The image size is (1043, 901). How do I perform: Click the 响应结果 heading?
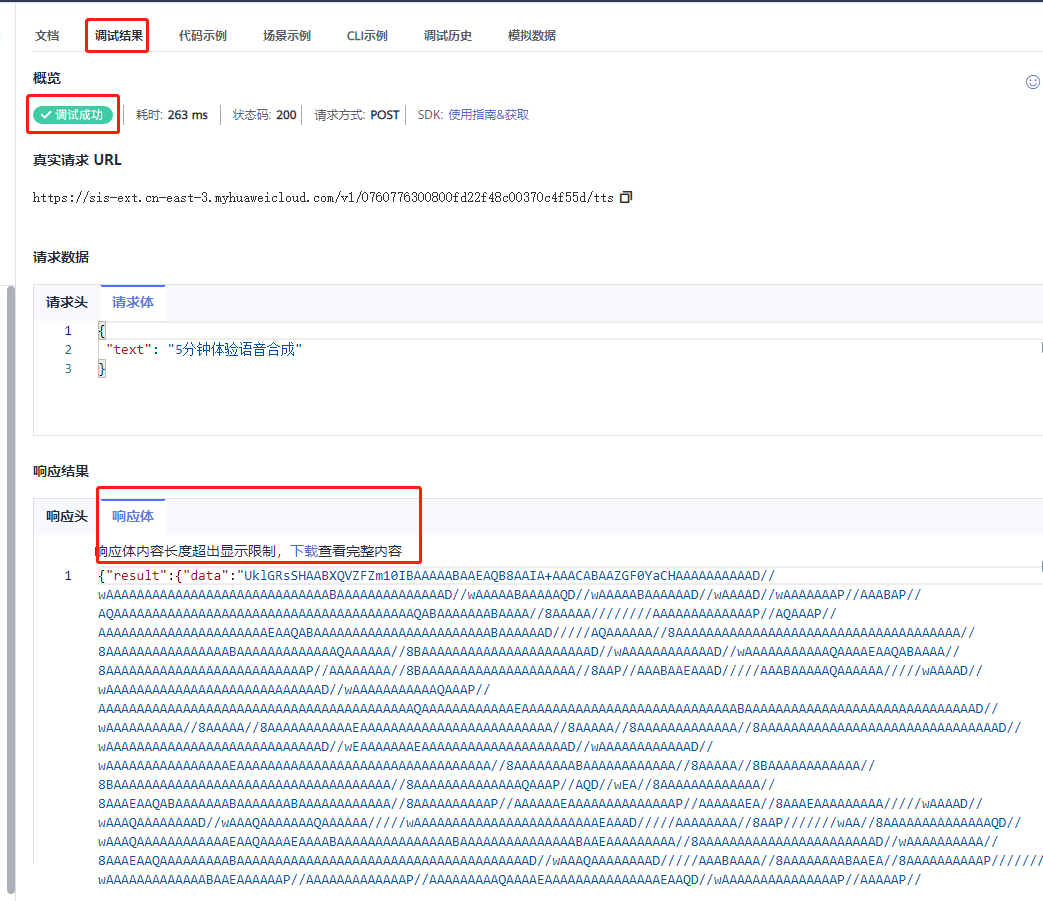(61, 471)
